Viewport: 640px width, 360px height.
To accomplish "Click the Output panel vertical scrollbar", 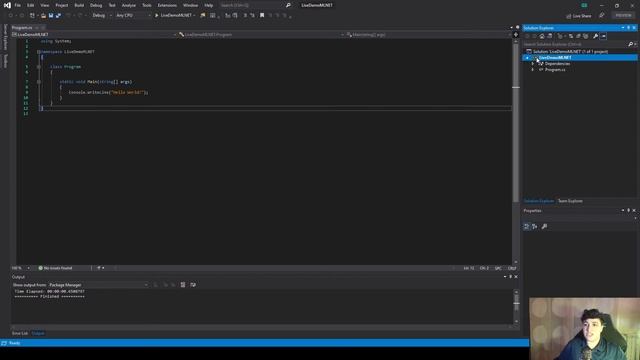I will coord(516,307).
